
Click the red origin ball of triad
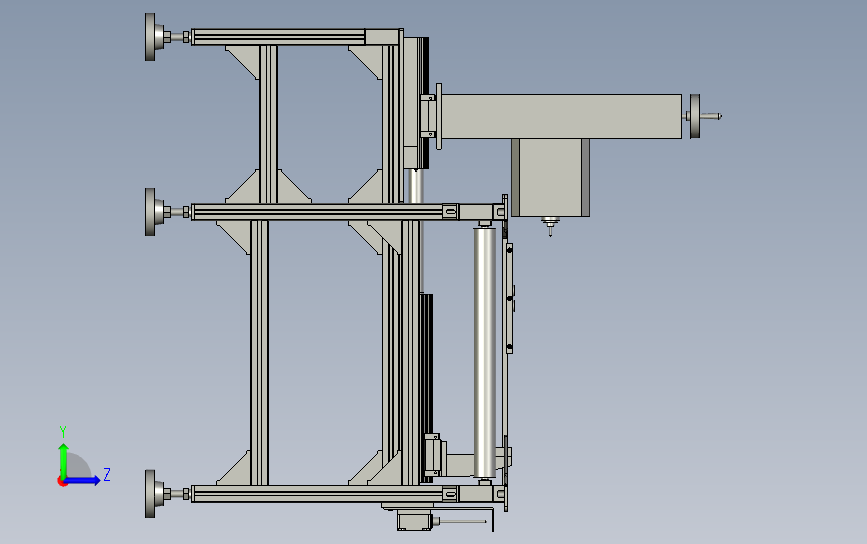click(62, 482)
